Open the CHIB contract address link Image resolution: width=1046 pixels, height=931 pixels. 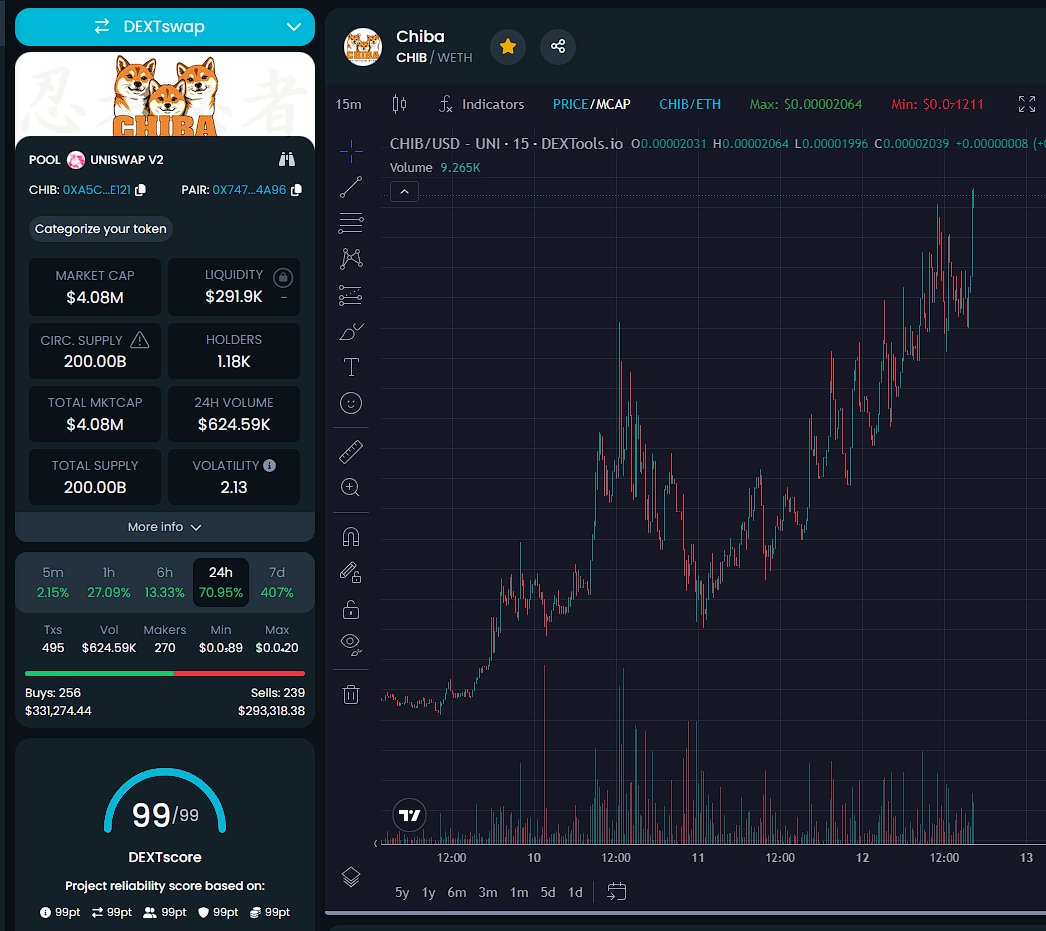click(97, 190)
